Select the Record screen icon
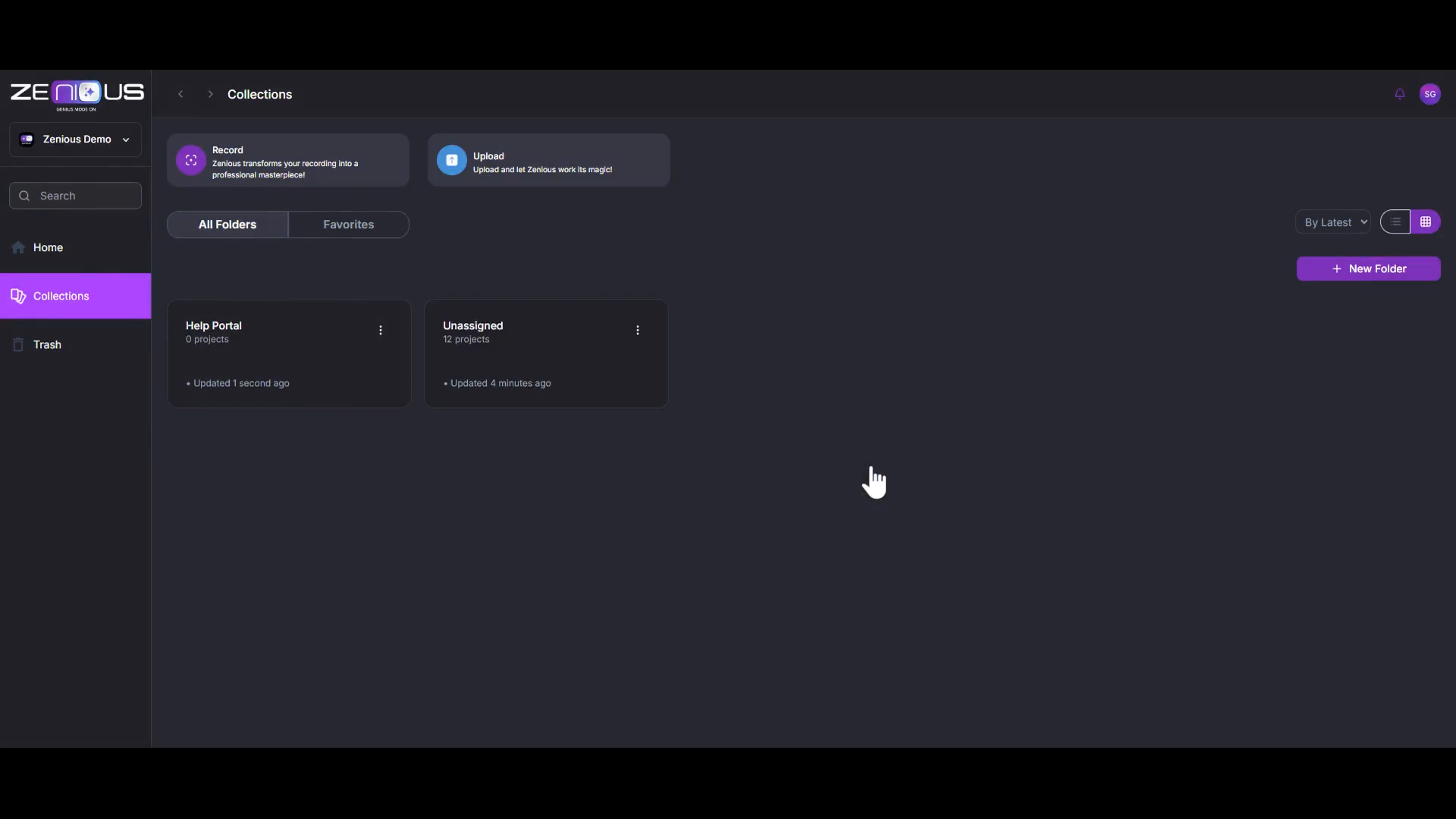The image size is (1456, 819). coord(190,160)
